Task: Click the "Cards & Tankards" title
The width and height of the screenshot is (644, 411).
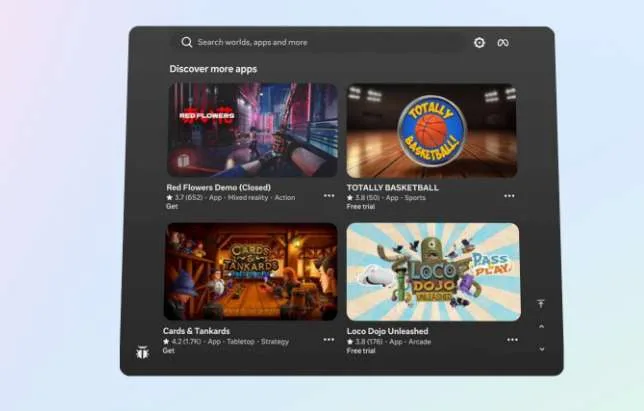Action: coord(196,331)
